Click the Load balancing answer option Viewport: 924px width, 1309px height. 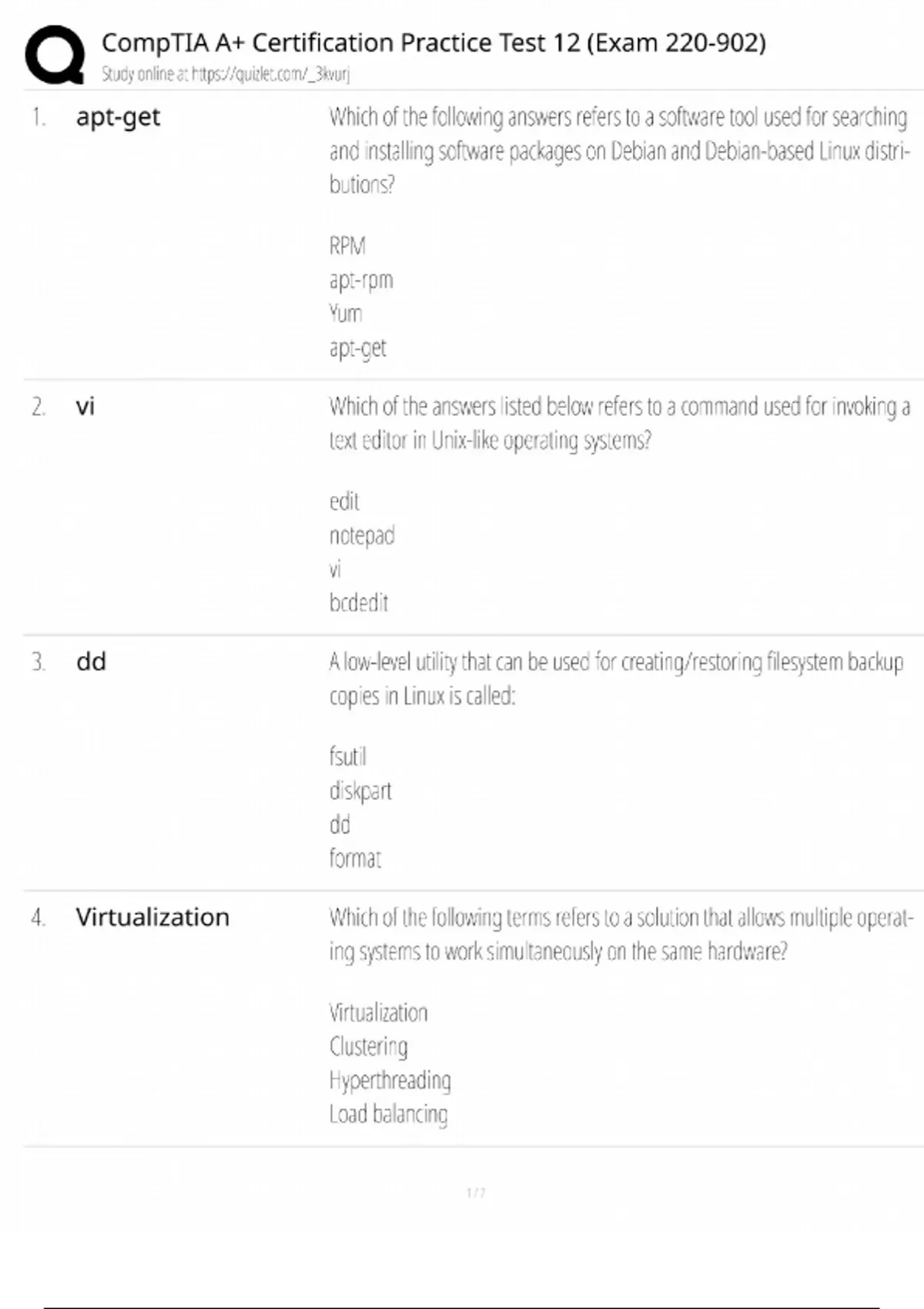[x=388, y=1113]
